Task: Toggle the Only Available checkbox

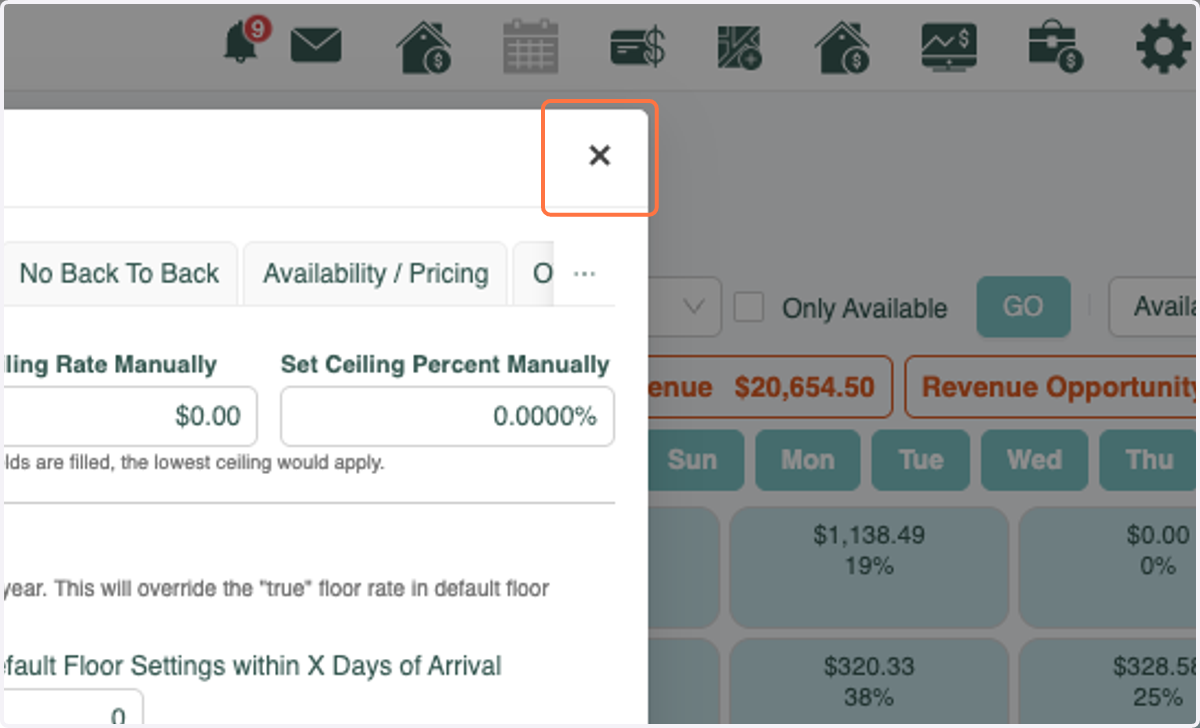Action: point(749,307)
